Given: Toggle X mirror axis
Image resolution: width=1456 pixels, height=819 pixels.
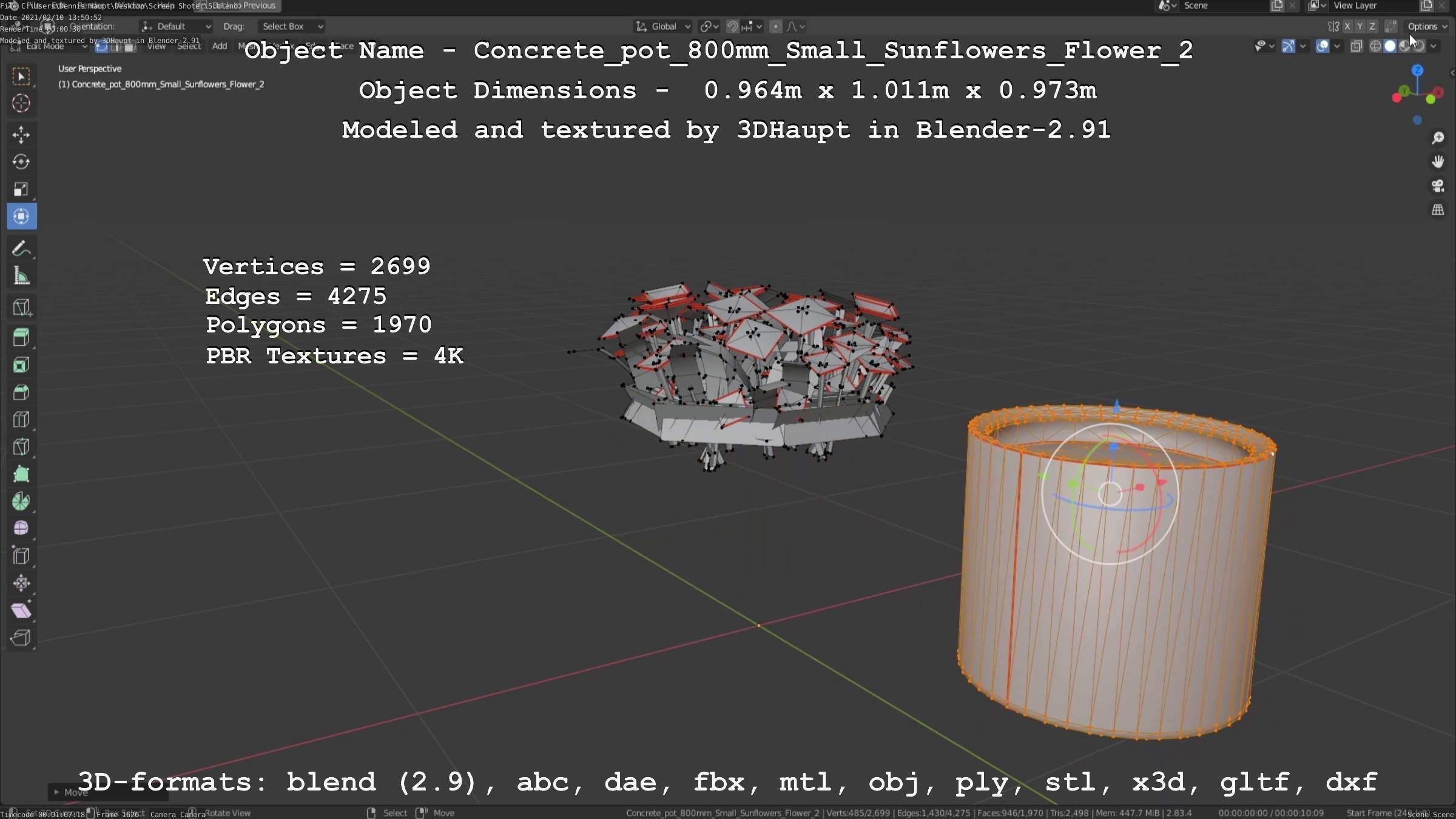Looking at the screenshot, I should coord(1347,27).
